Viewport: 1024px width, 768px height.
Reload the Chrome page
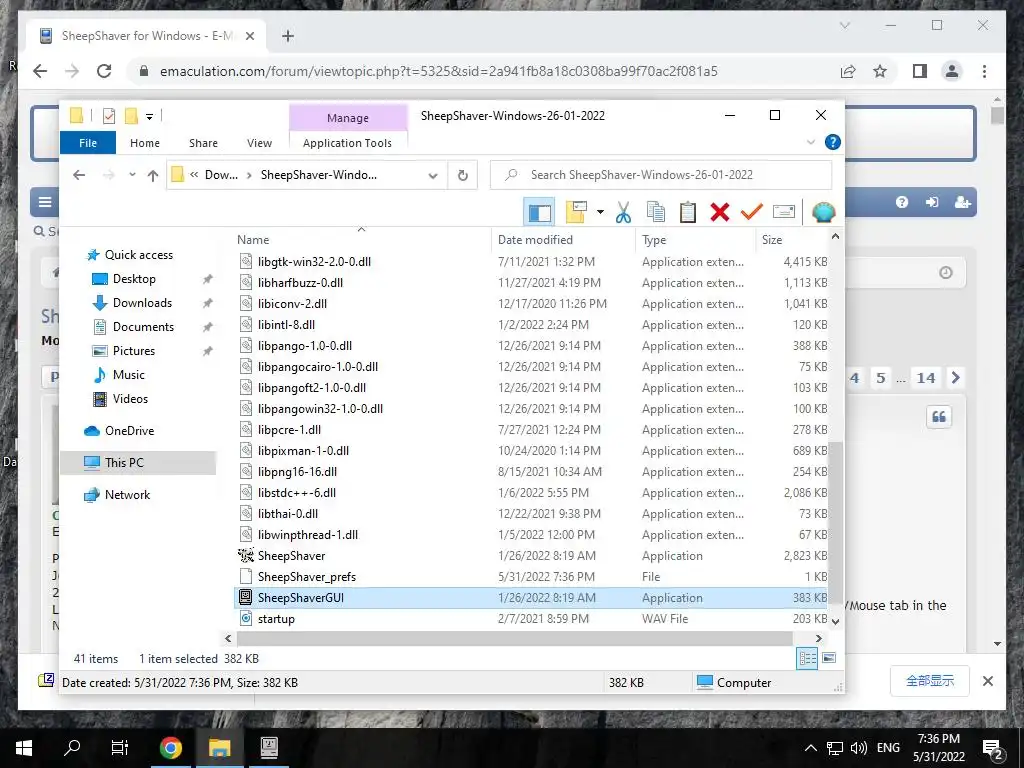[x=104, y=71]
